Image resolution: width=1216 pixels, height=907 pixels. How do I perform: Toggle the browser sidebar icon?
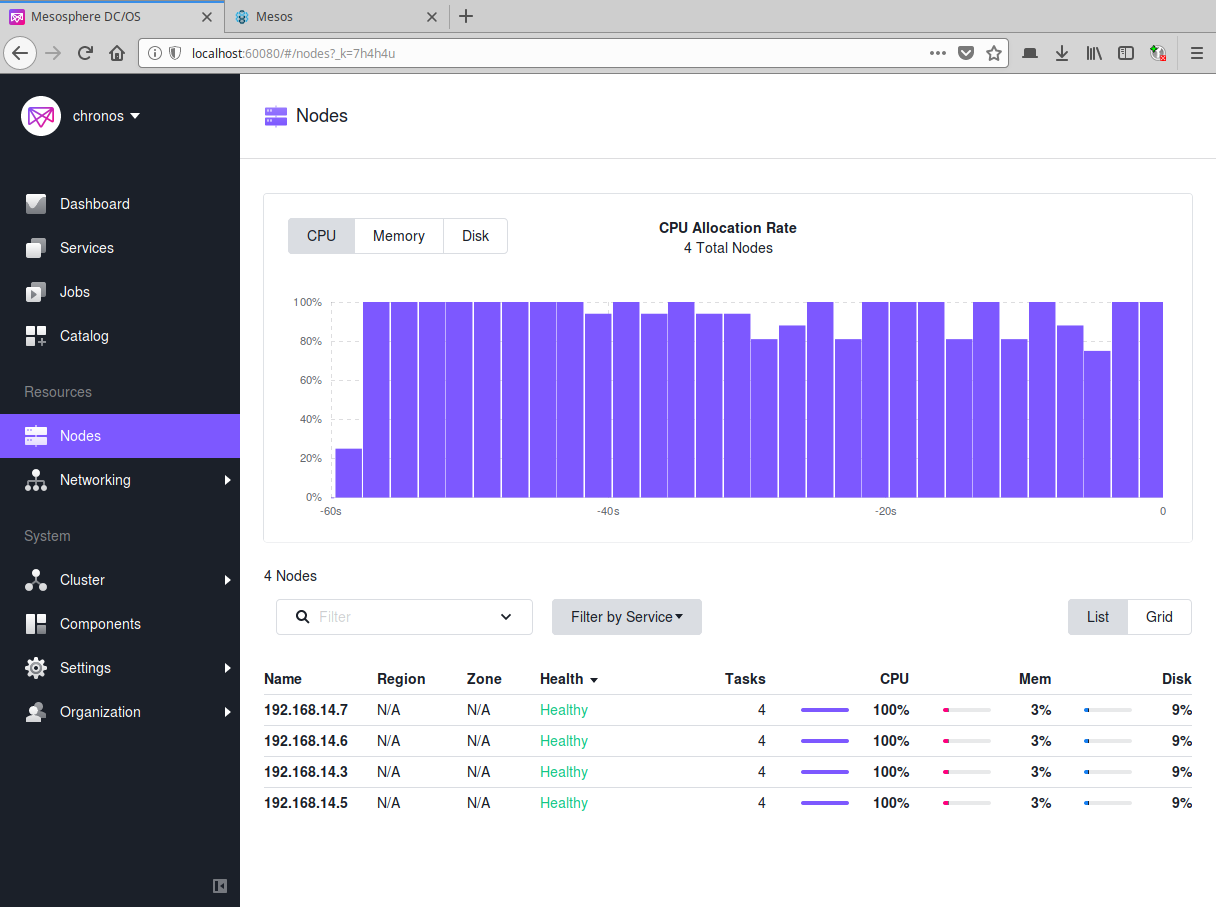[x=1126, y=53]
